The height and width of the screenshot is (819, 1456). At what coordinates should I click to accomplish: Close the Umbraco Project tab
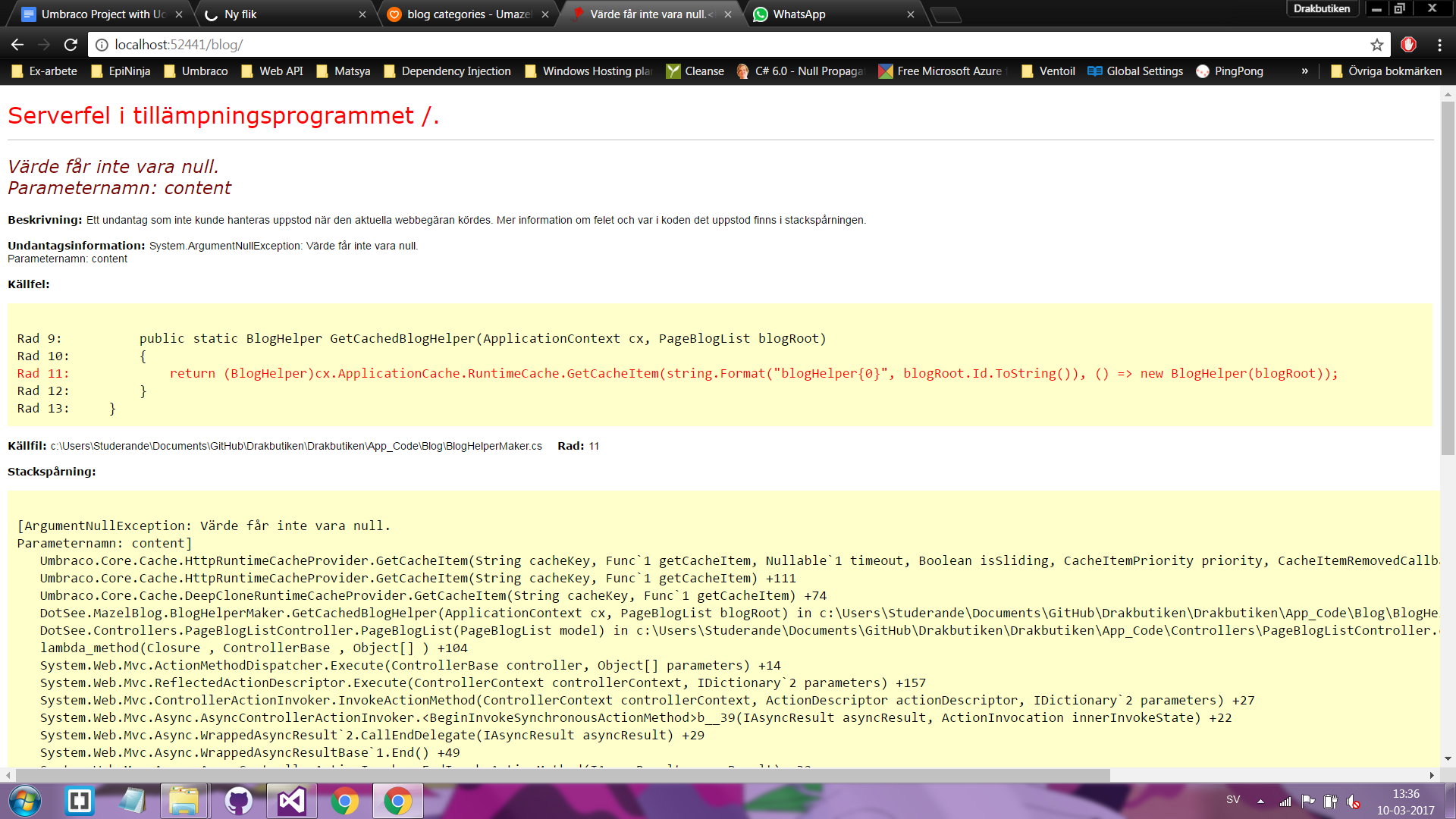coord(179,14)
